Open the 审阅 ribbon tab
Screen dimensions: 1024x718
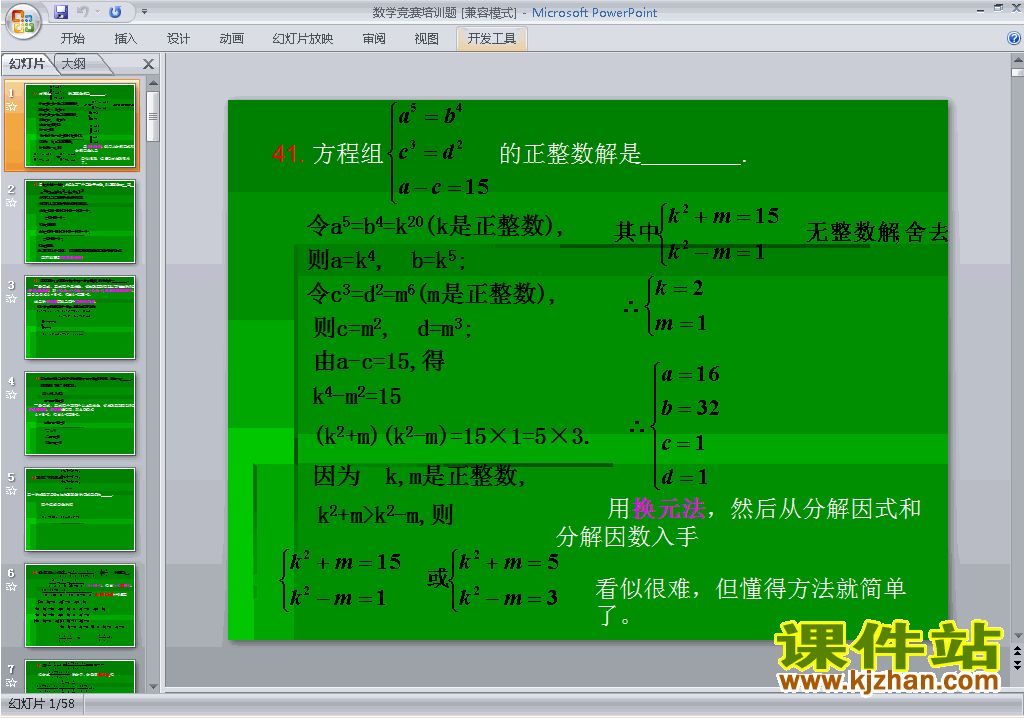(x=374, y=39)
